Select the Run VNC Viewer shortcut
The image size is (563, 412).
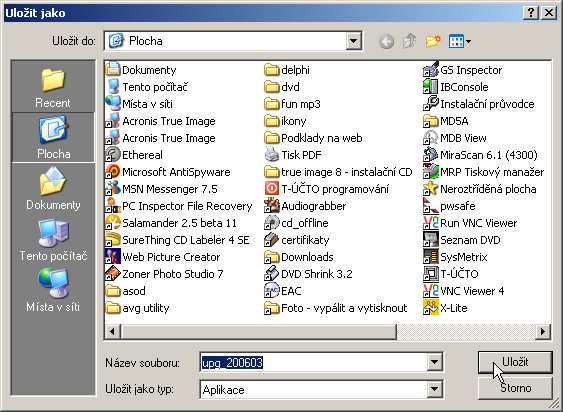coord(470,223)
